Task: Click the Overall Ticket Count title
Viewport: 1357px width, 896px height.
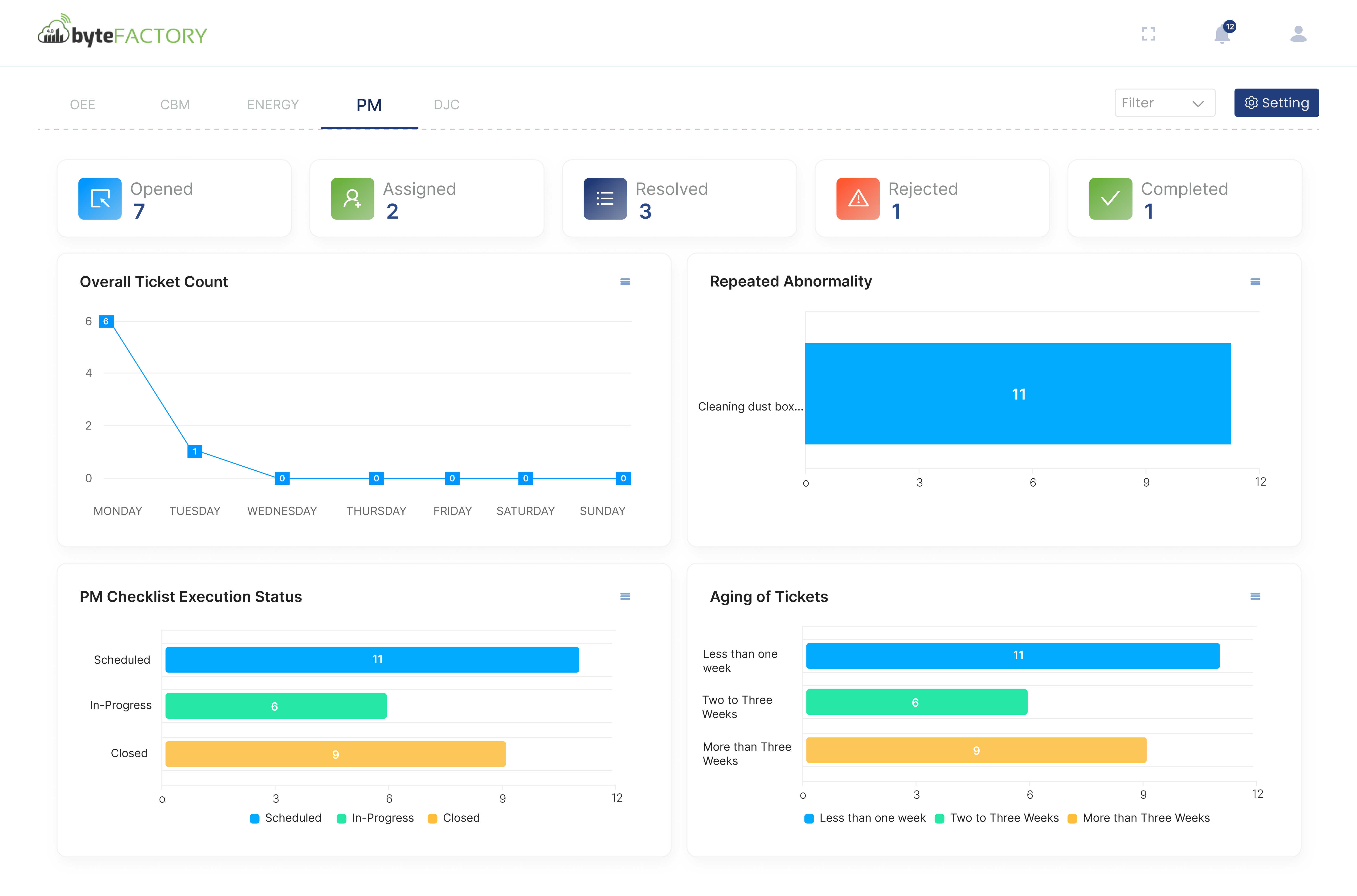Action: click(154, 282)
